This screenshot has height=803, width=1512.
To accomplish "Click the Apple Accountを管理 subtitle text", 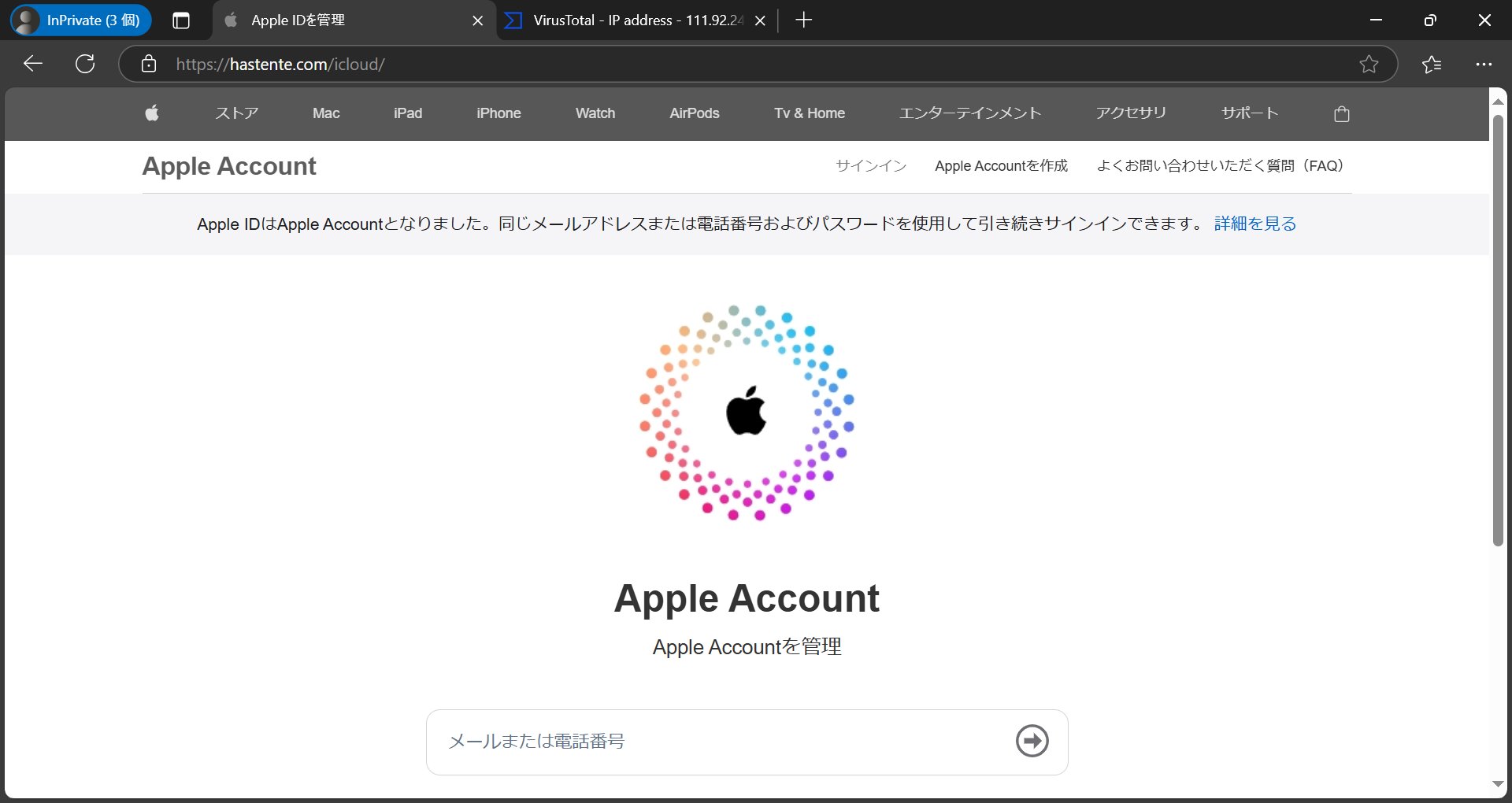I will click(747, 647).
